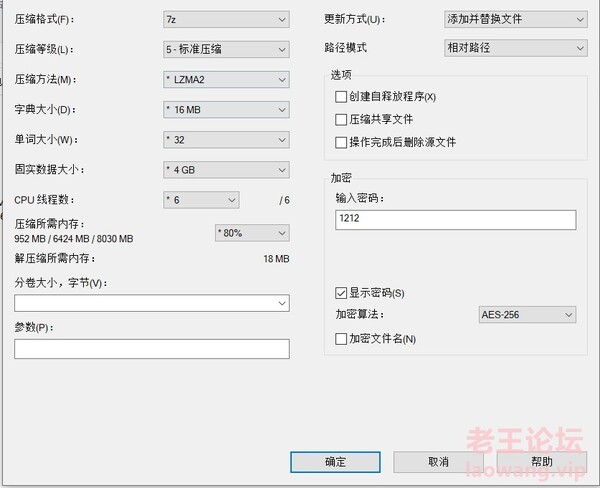Click the / 6 thread count text

[x=284, y=200]
